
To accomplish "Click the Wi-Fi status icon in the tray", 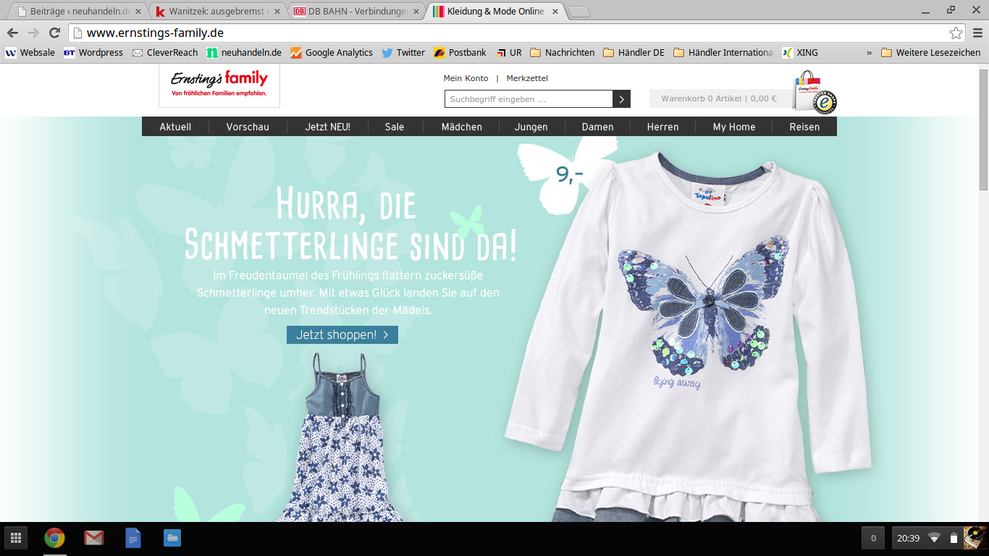I will click(935, 538).
